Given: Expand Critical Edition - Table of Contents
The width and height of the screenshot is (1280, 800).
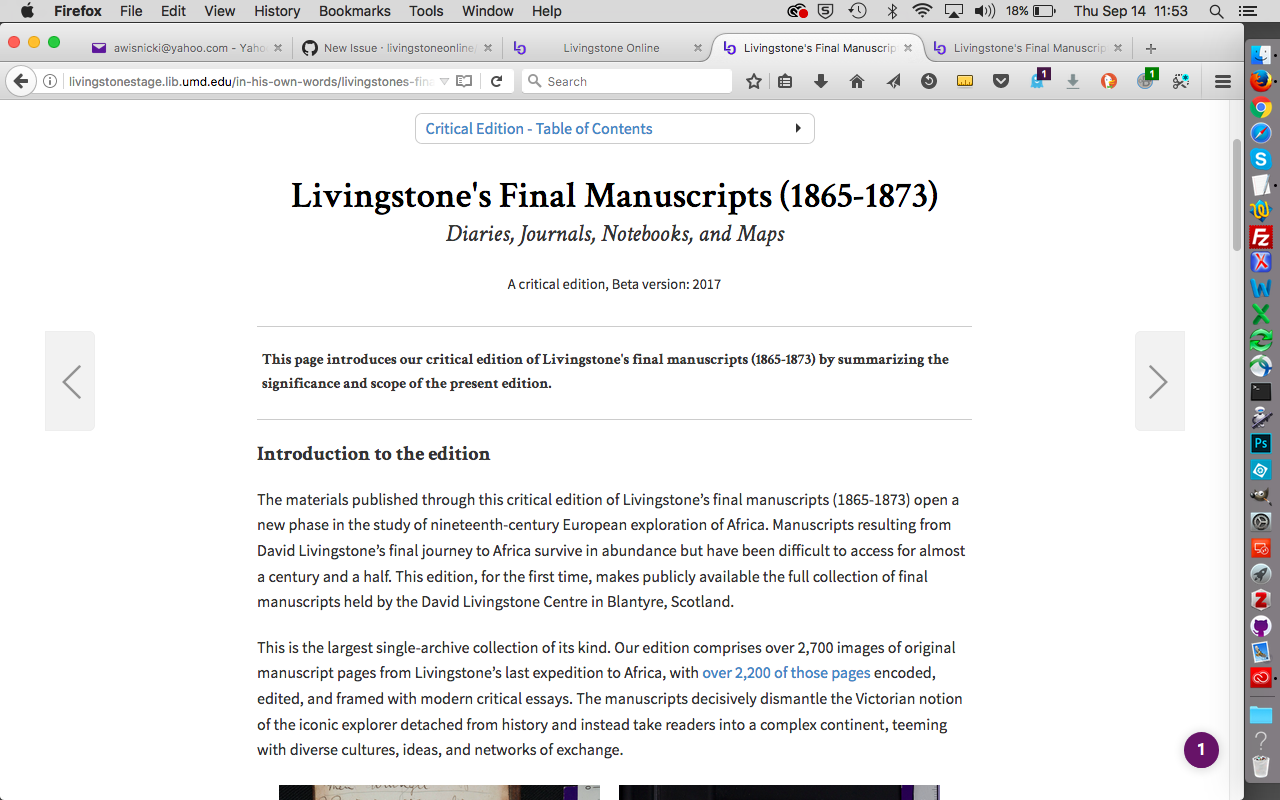Looking at the screenshot, I should [615, 129].
